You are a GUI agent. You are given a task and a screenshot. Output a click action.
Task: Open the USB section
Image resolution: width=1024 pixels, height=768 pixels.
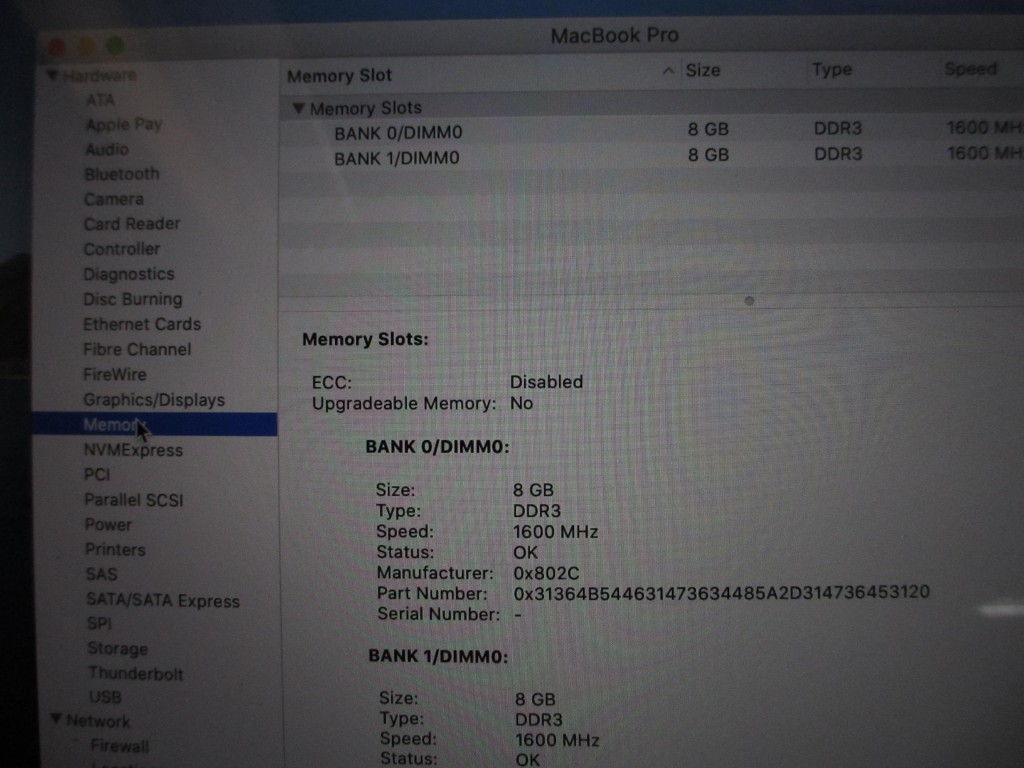click(105, 697)
